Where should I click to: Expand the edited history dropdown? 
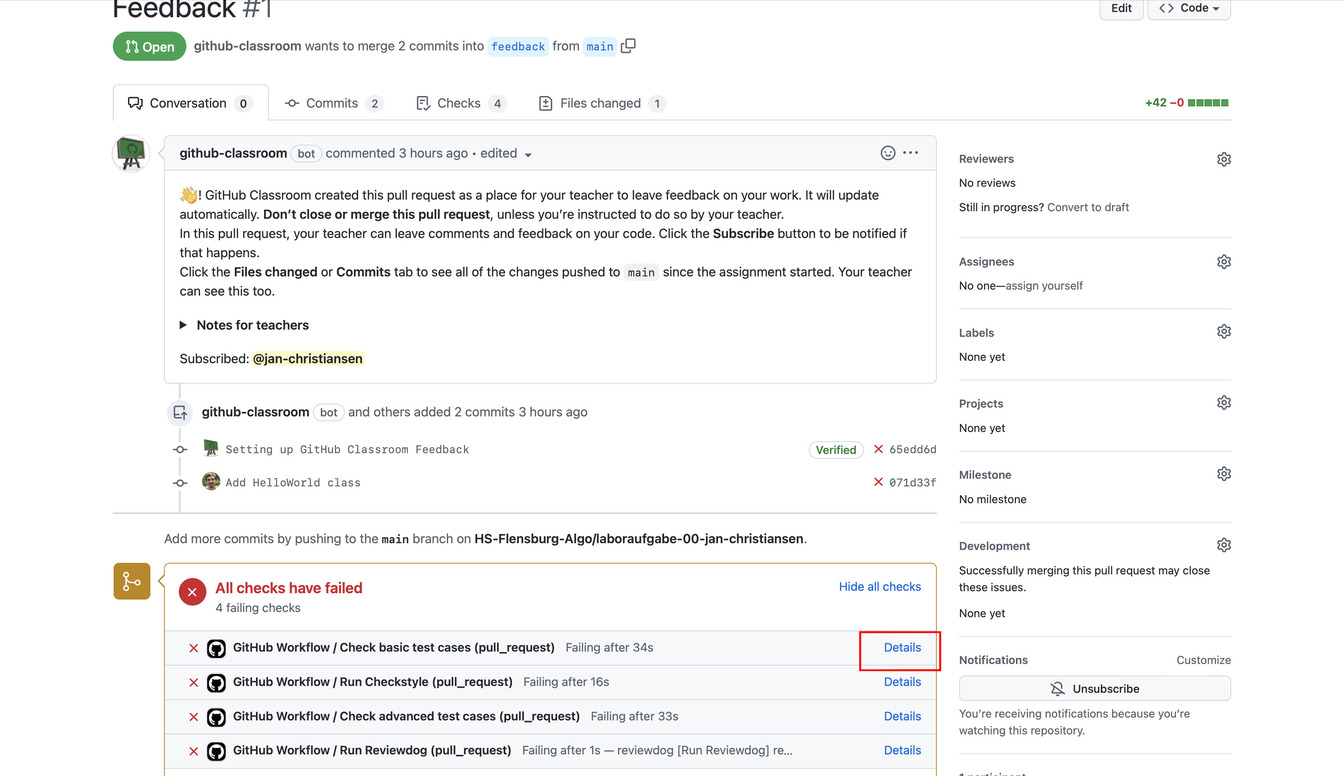point(527,155)
